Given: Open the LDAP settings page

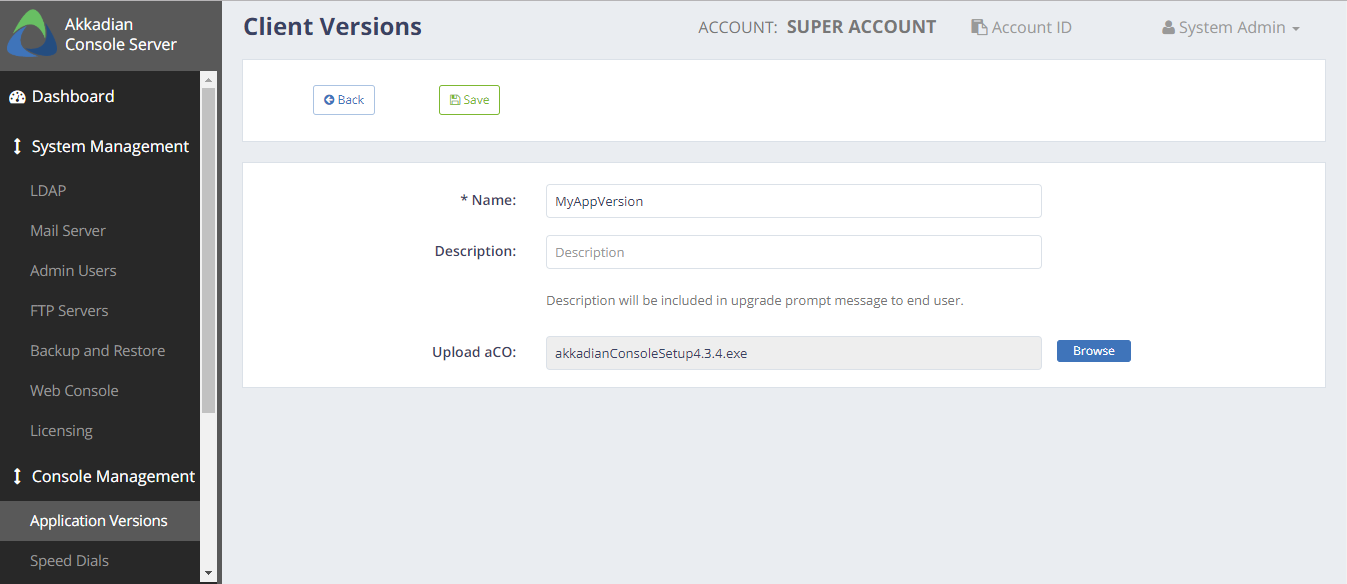Looking at the screenshot, I should coord(48,191).
